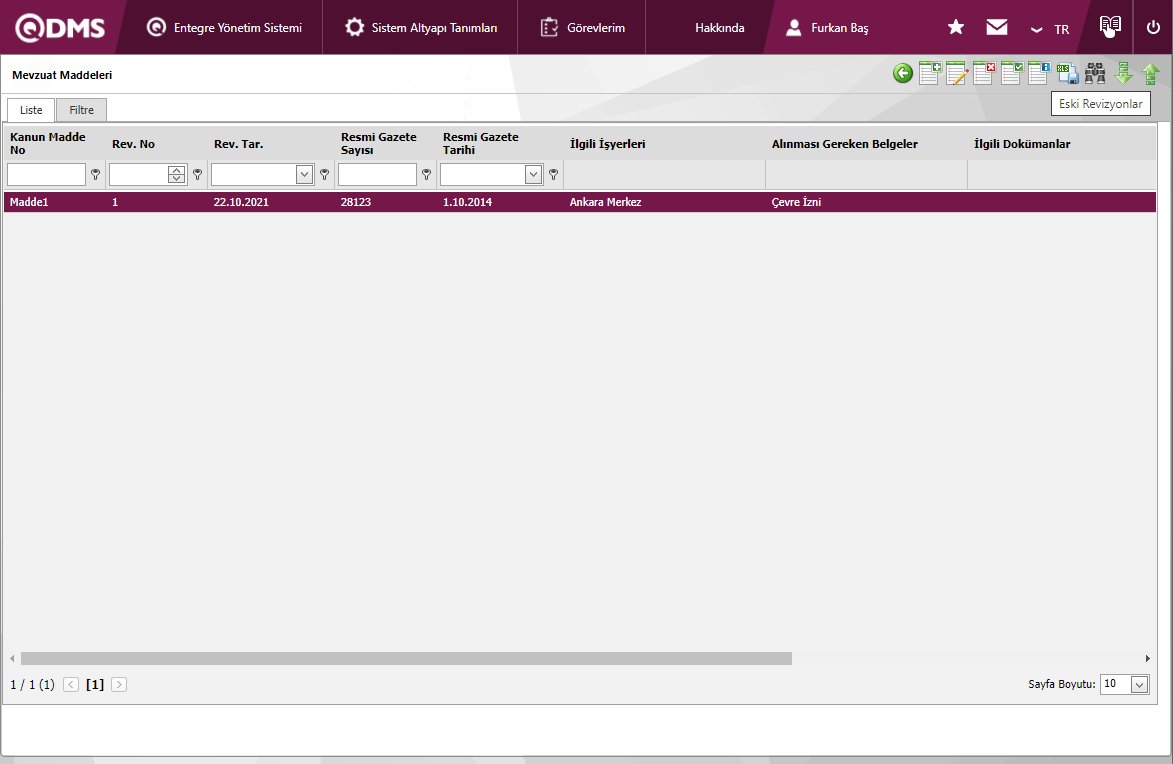Image resolution: width=1173 pixels, height=764 pixels.
Task: Click the green up arrow icon
Action: (1151, 73)
